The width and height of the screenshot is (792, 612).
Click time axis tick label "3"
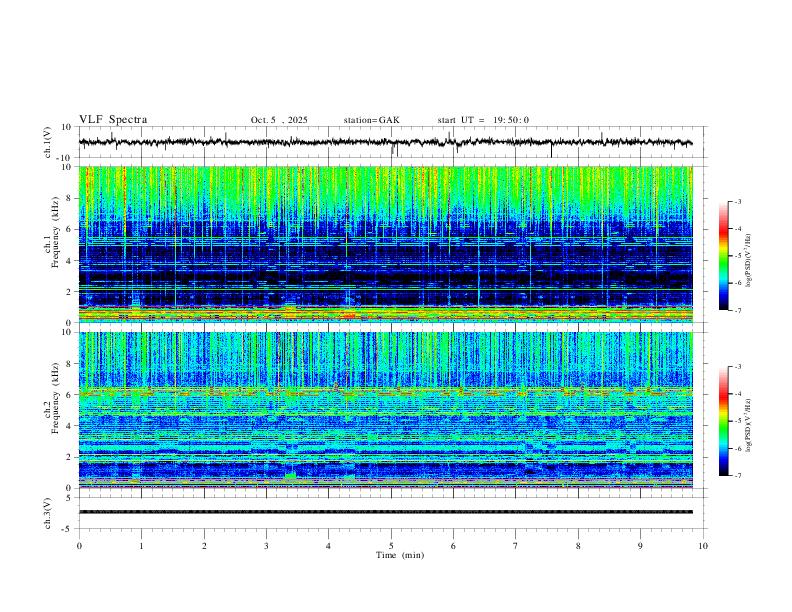point(266,546)
